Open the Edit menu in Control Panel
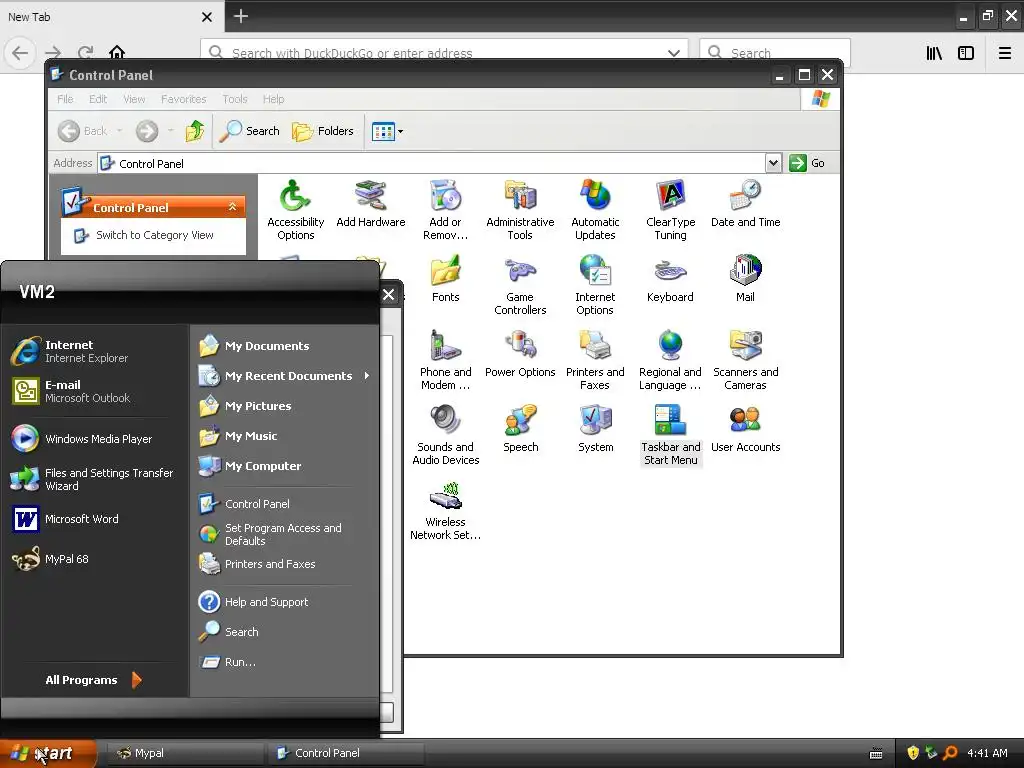The image size is (1024, 768). pyautogui.click(x=98, y=99)
